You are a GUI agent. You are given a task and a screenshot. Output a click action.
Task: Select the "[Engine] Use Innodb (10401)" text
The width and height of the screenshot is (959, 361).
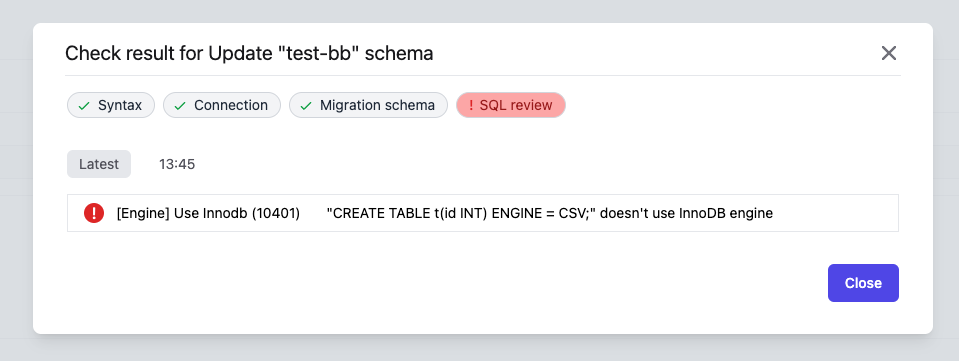click(208, 214)
